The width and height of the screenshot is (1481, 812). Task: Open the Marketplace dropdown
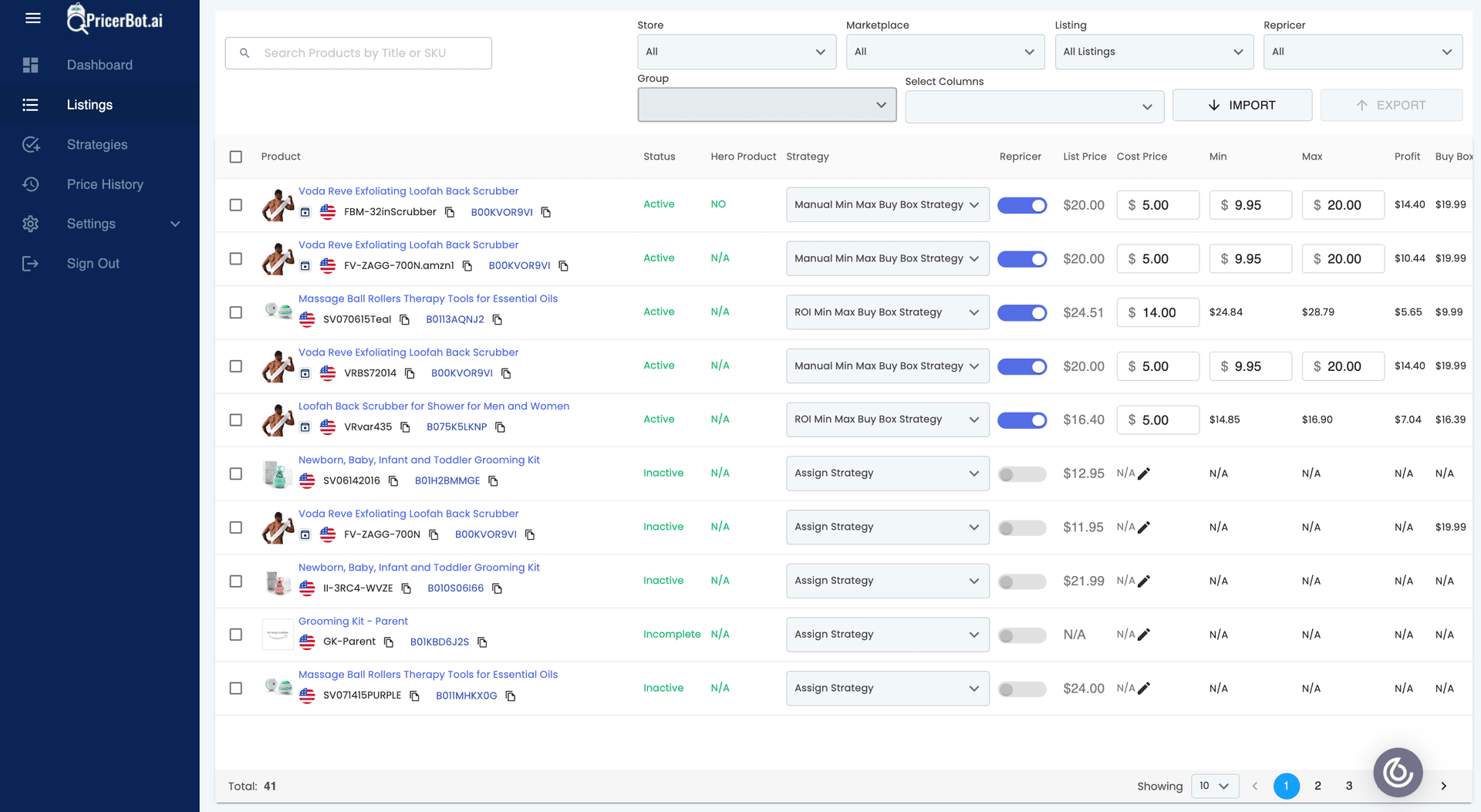click(x=945, y=52)
